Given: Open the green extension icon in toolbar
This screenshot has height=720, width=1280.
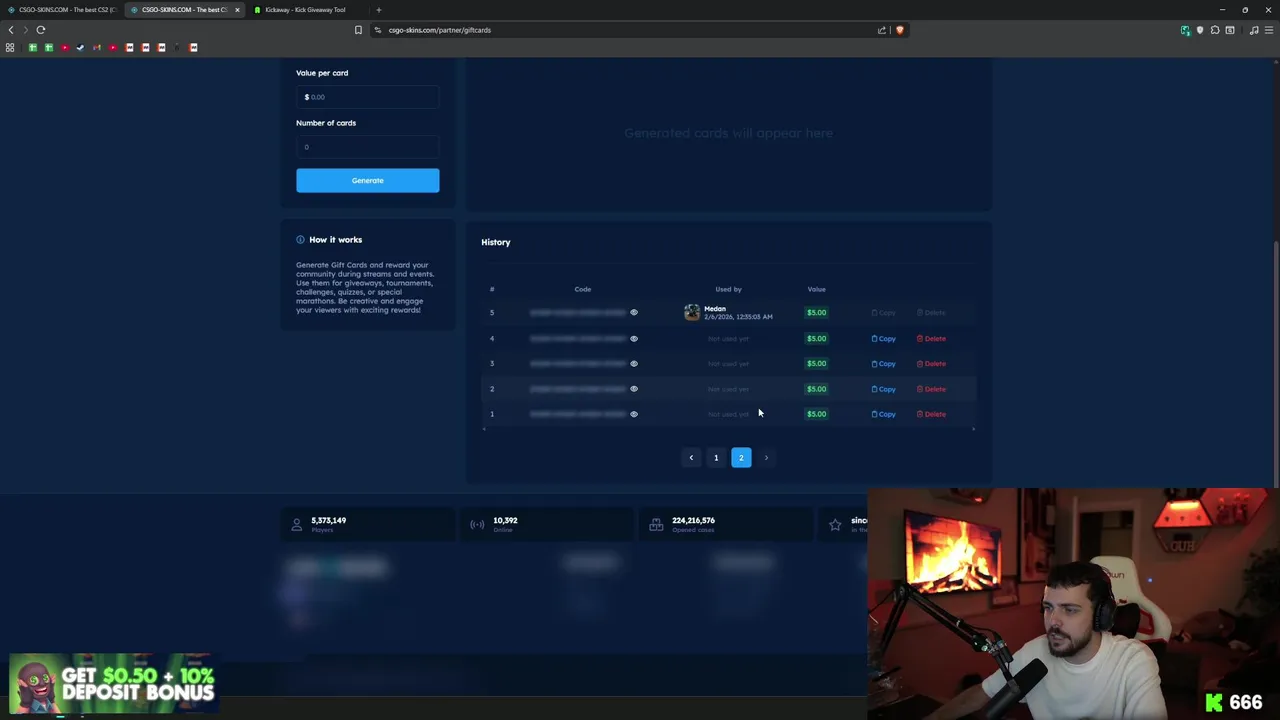Looking at the screenshot, I should click(1185, 30).
